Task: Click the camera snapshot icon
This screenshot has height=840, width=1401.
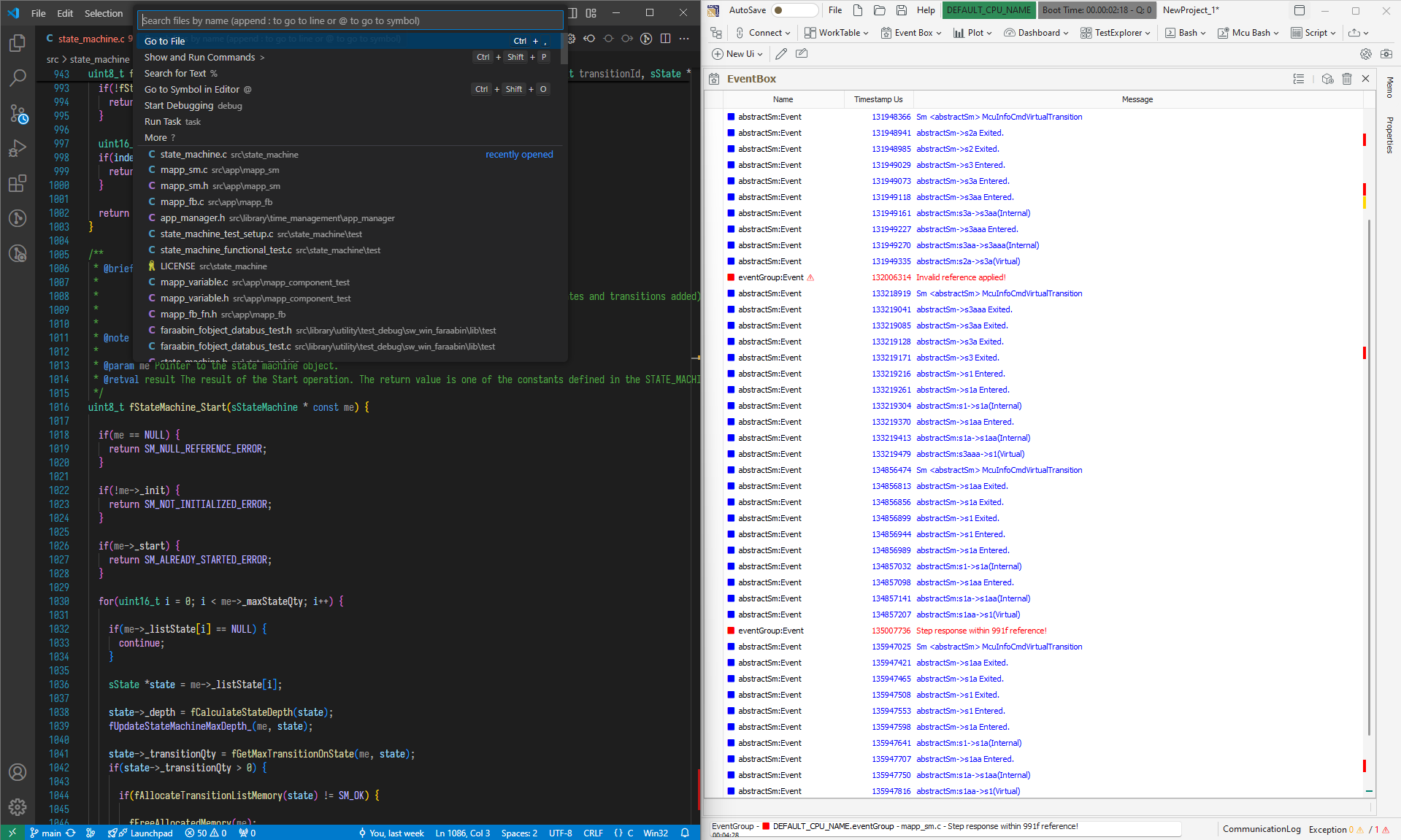Action: pyautogui.click(x=1386, y=53)
